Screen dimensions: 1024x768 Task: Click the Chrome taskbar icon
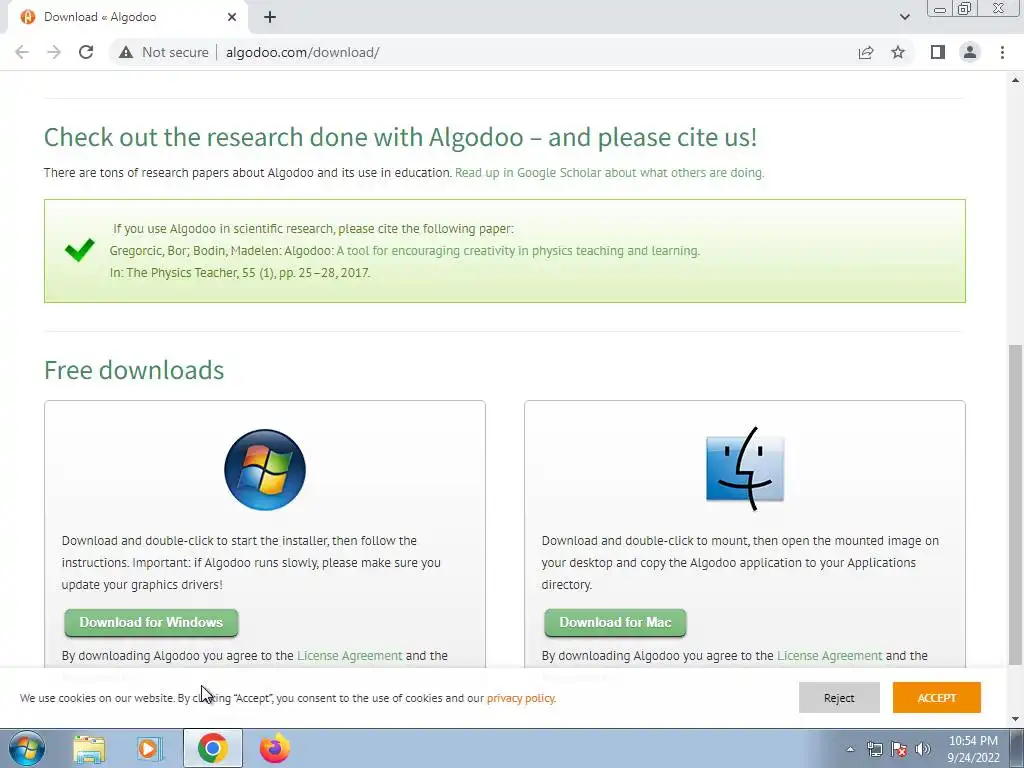pos(212,748)
